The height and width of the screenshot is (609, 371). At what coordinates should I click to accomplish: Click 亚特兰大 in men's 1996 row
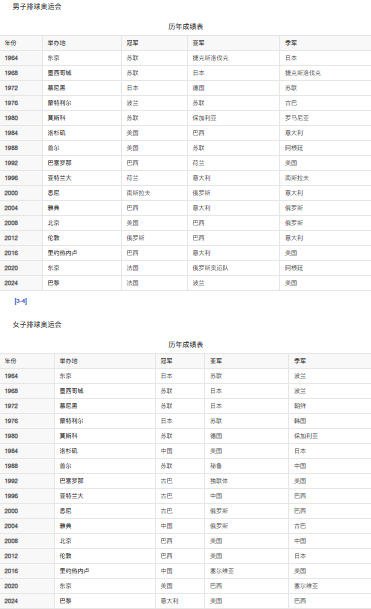click(x=60, y=178)
